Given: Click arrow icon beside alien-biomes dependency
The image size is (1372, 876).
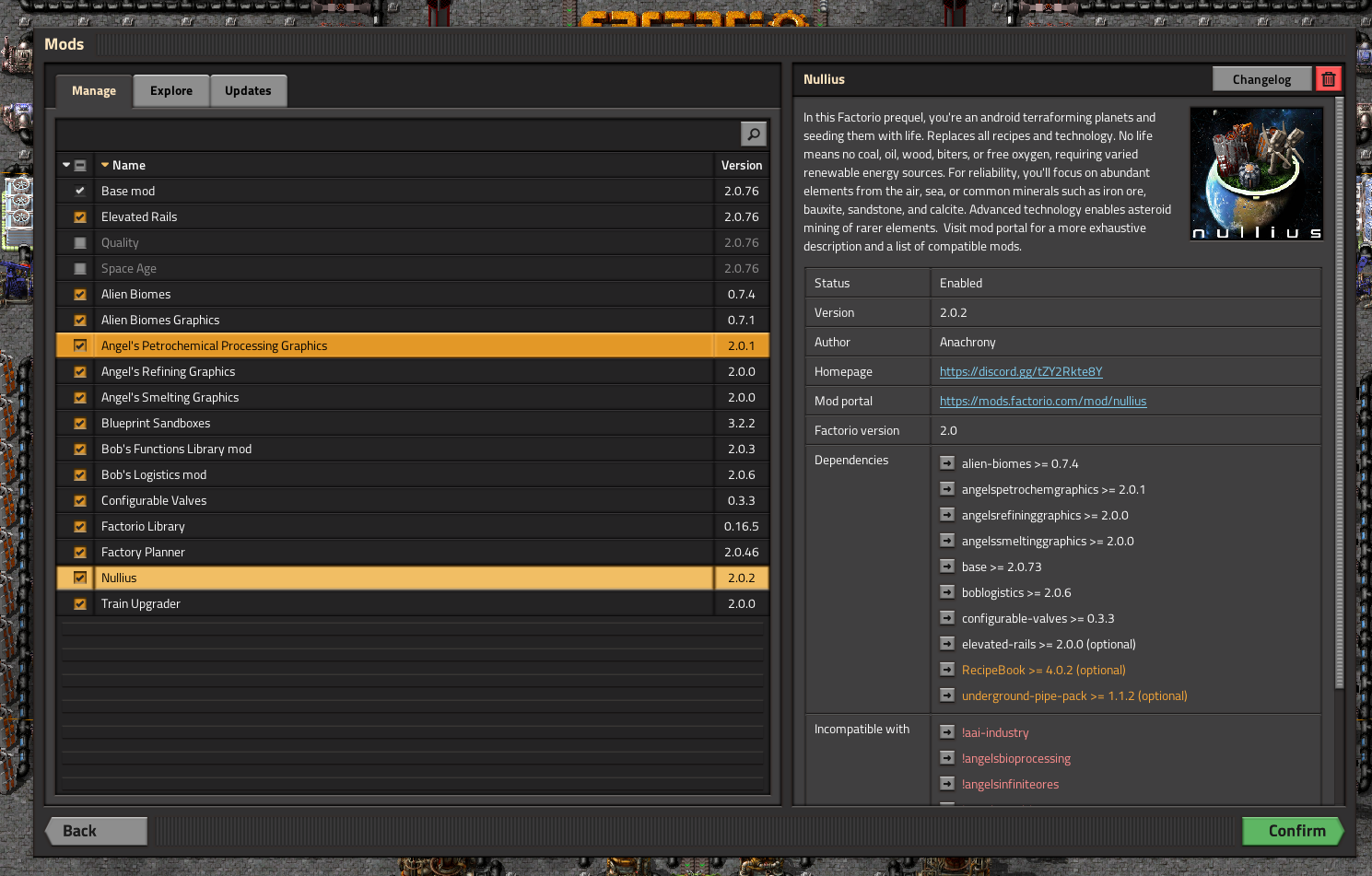Looking at the screenshot, I should pyautogui.click(x=947, y=463).
